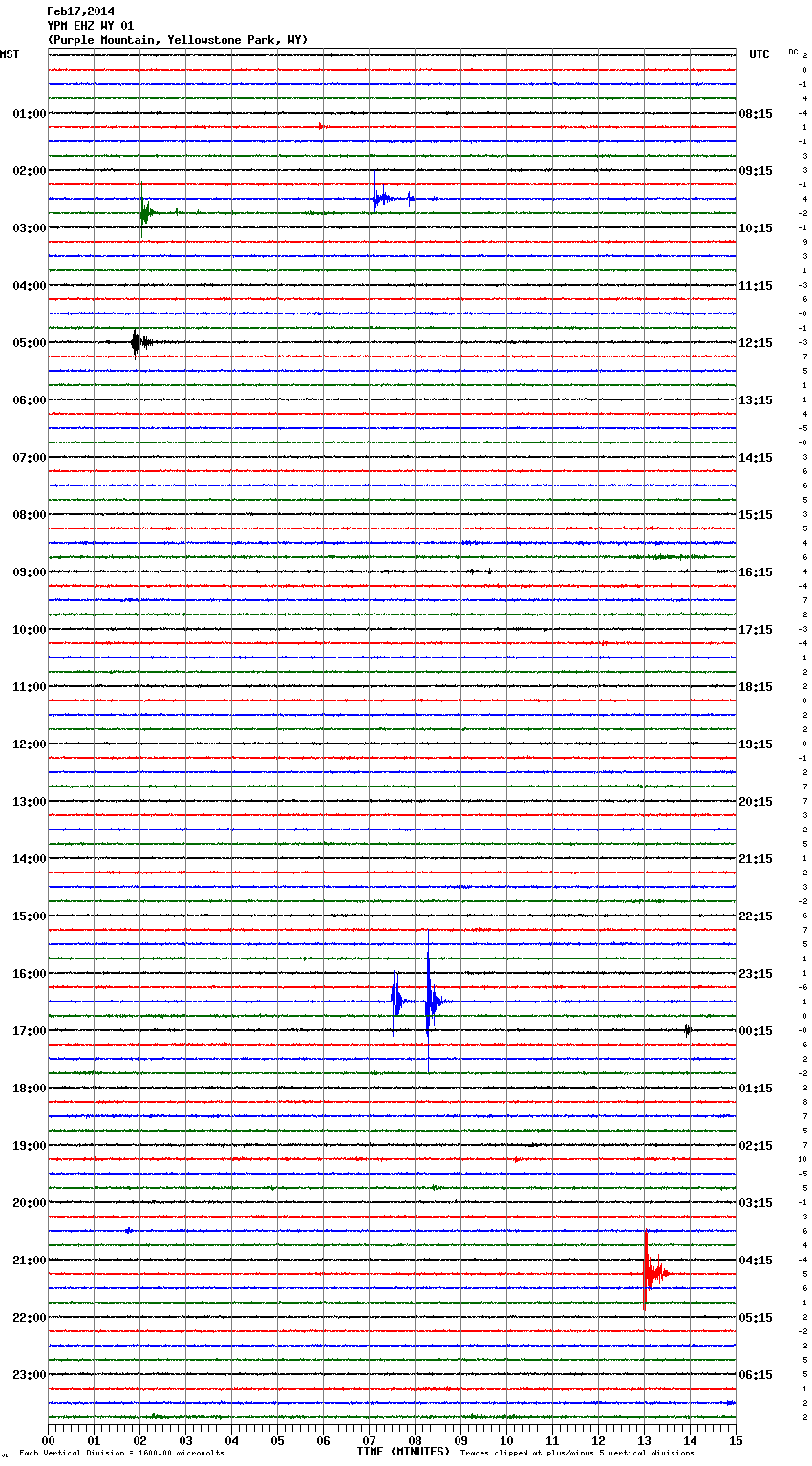Click the minute axis label 06
The height and width of the screenshot is (1466, 812).
tap(323, 1440)
